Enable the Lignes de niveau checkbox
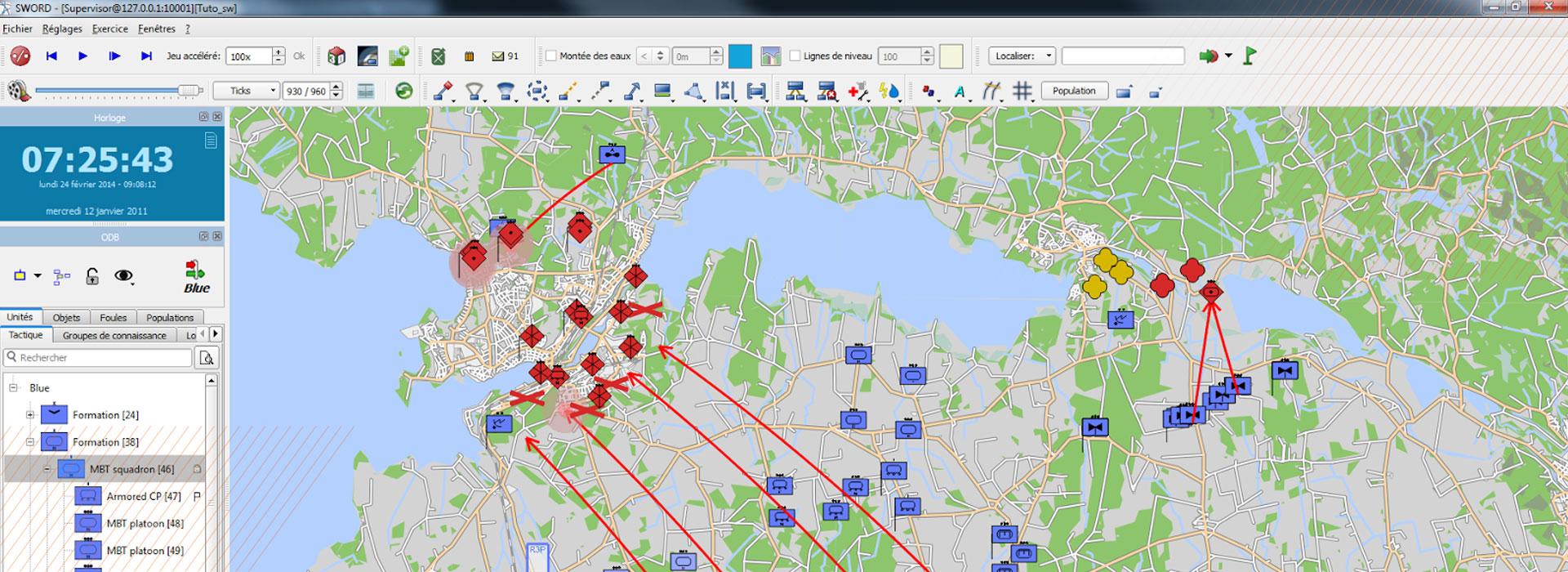1568x572 pixels. (795, 56)
